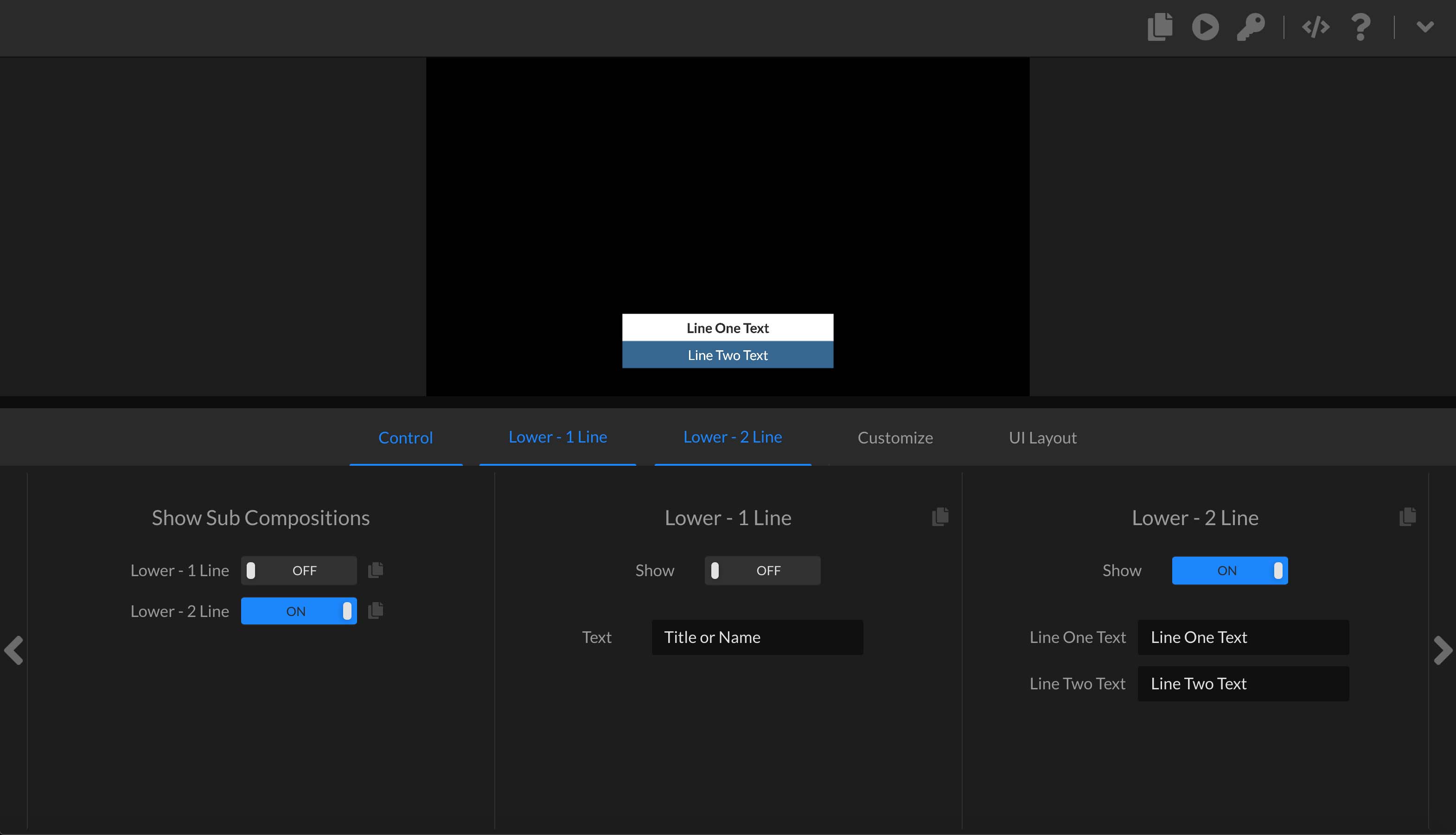This screenshot has height=835, width=1456.
Task: Click the play circle icon in top toolbar
Action: click(1206, 27)
